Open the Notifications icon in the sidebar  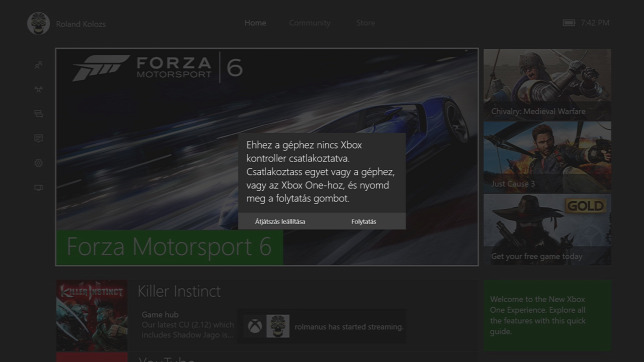coord(39,138)
